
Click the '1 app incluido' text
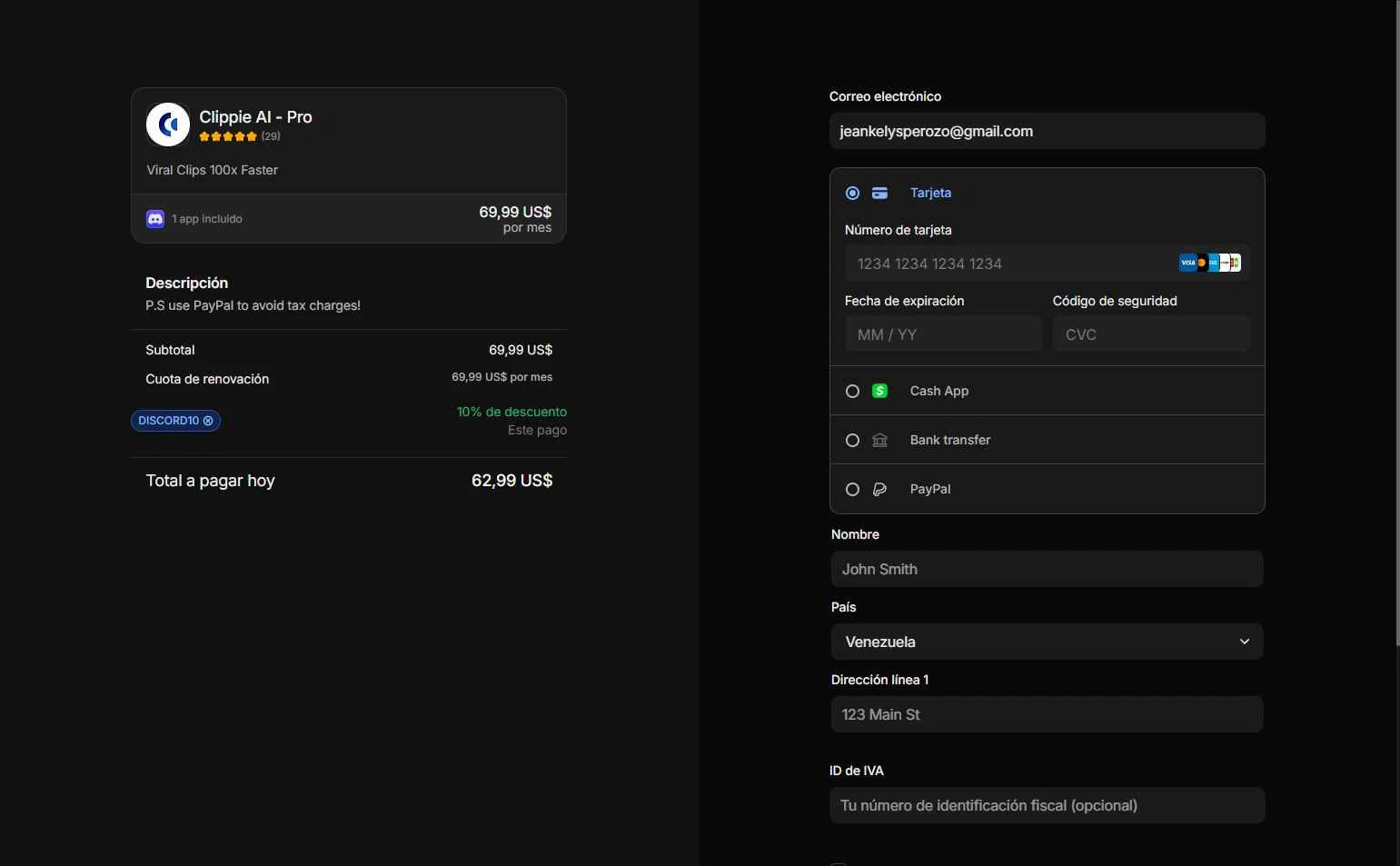pyautogui.click(x=206, y=219)
